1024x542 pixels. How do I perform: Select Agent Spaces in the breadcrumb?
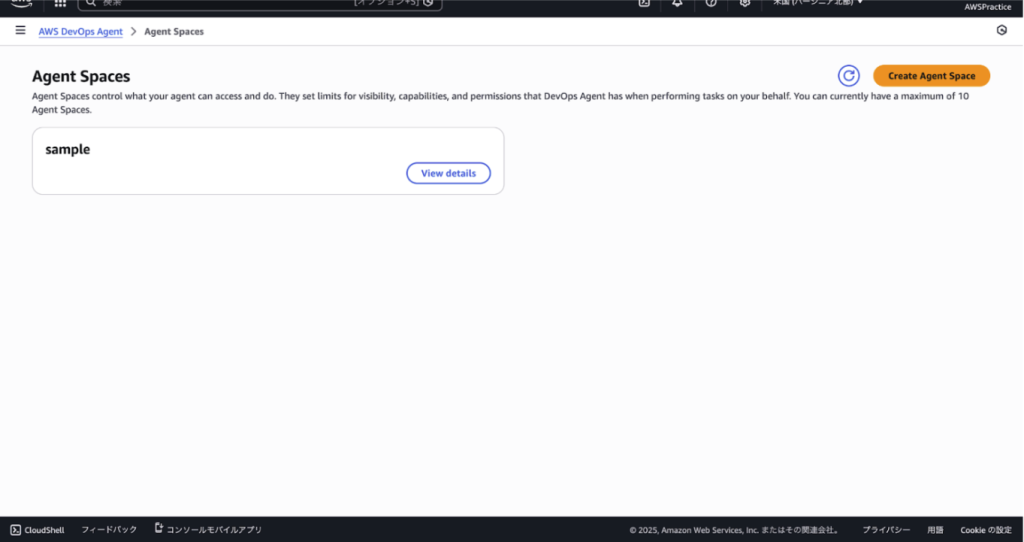174,32
